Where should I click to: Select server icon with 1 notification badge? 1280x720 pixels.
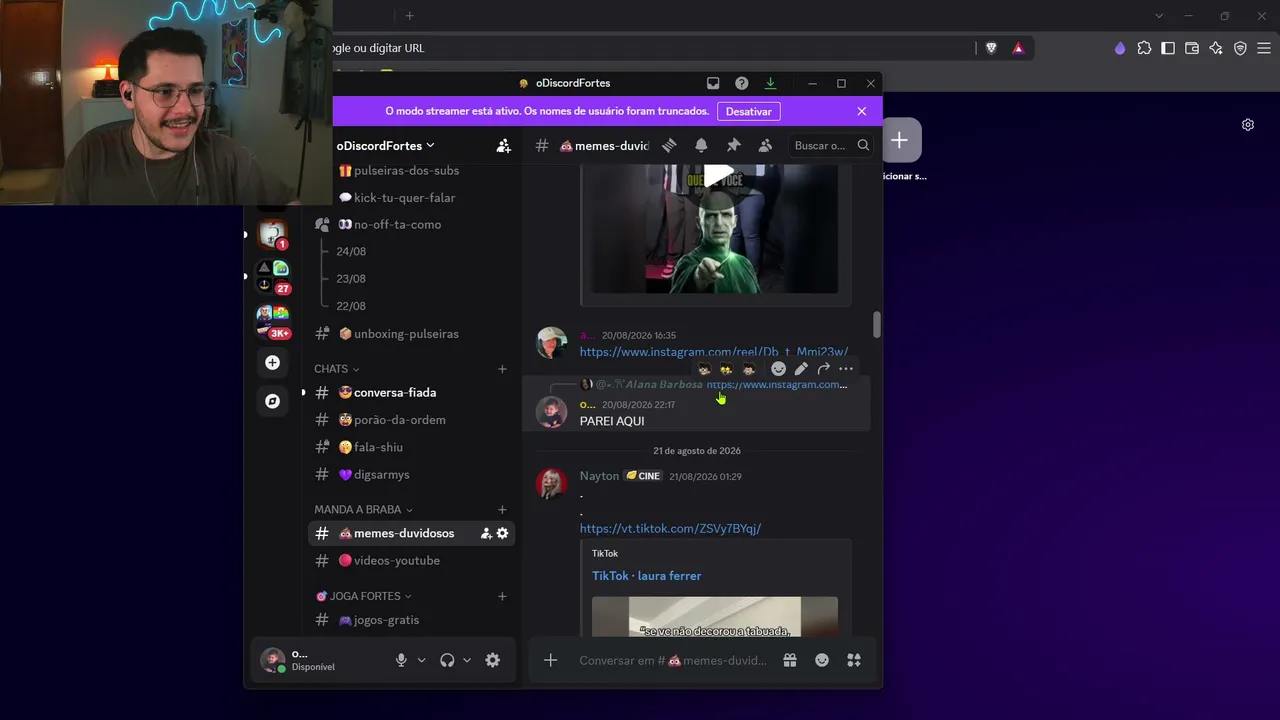click(x=272, y=235)
